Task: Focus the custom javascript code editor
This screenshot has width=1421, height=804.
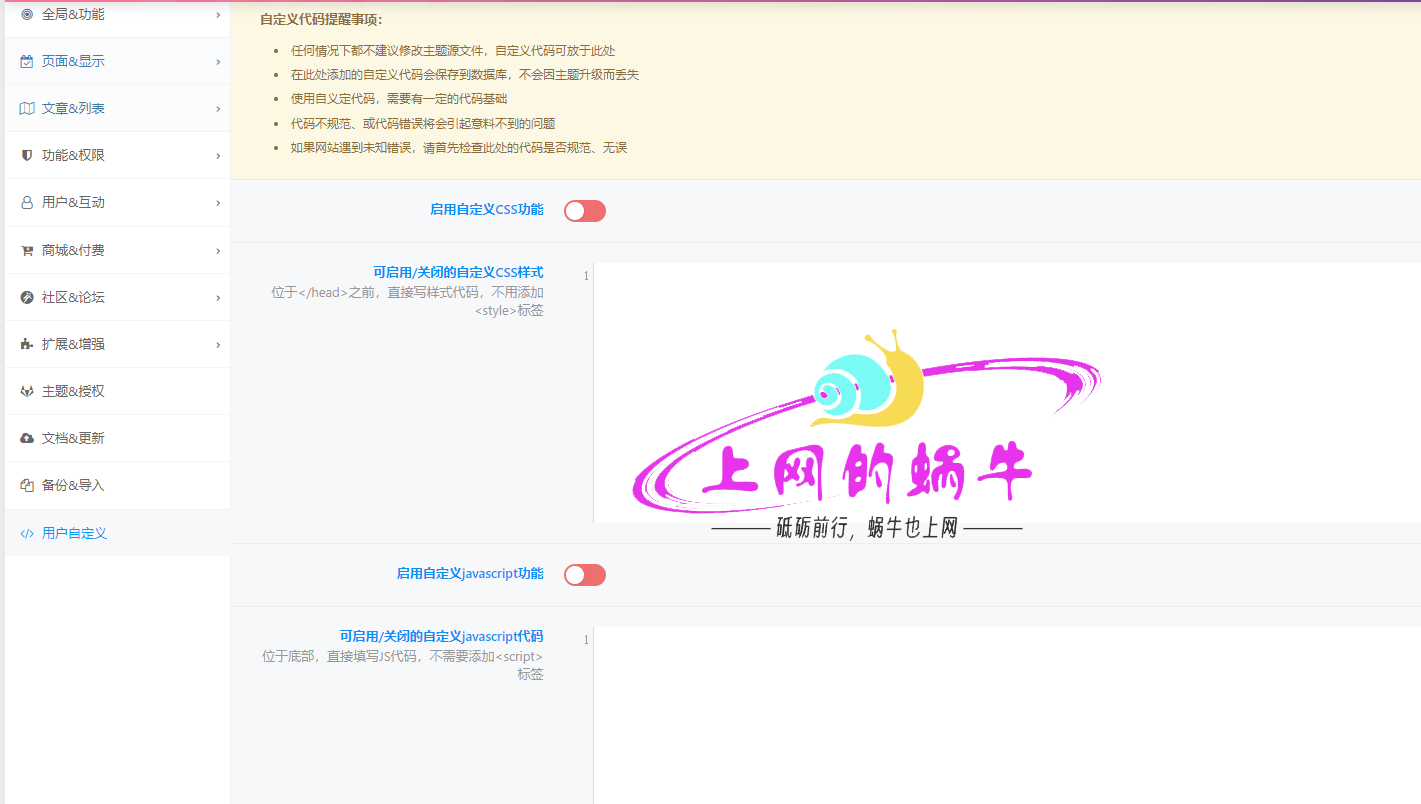Action: click(x=1007, y=715)
